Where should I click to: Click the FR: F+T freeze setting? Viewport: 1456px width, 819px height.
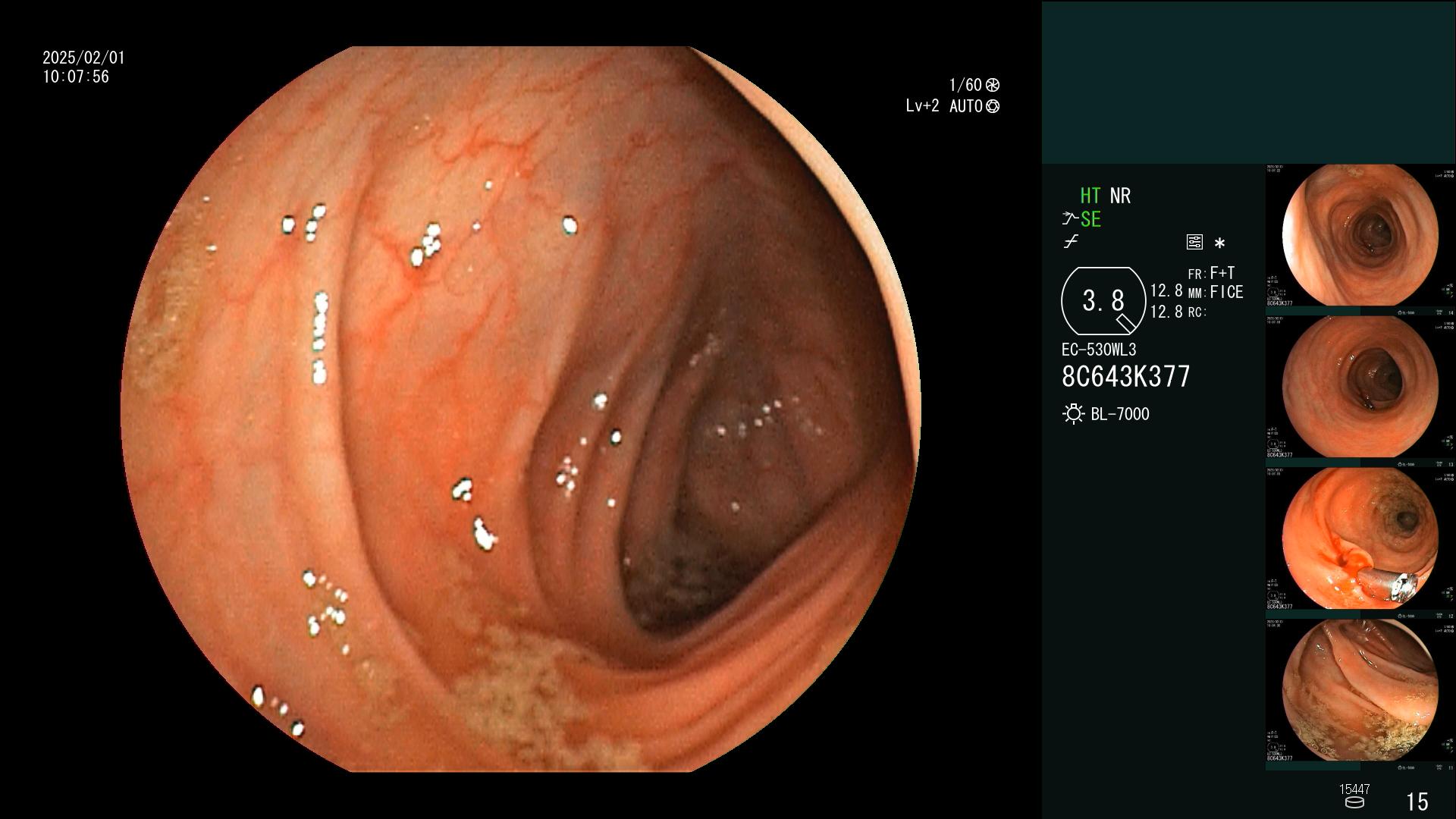[x=1211, y=273]
